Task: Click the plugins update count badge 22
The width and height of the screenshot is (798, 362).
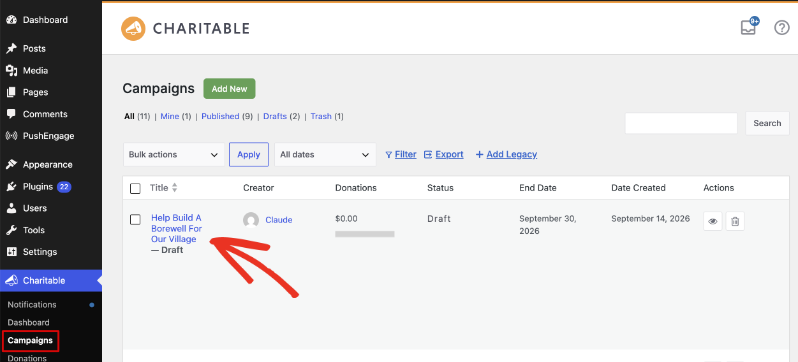Action: (x=64, y=187)
